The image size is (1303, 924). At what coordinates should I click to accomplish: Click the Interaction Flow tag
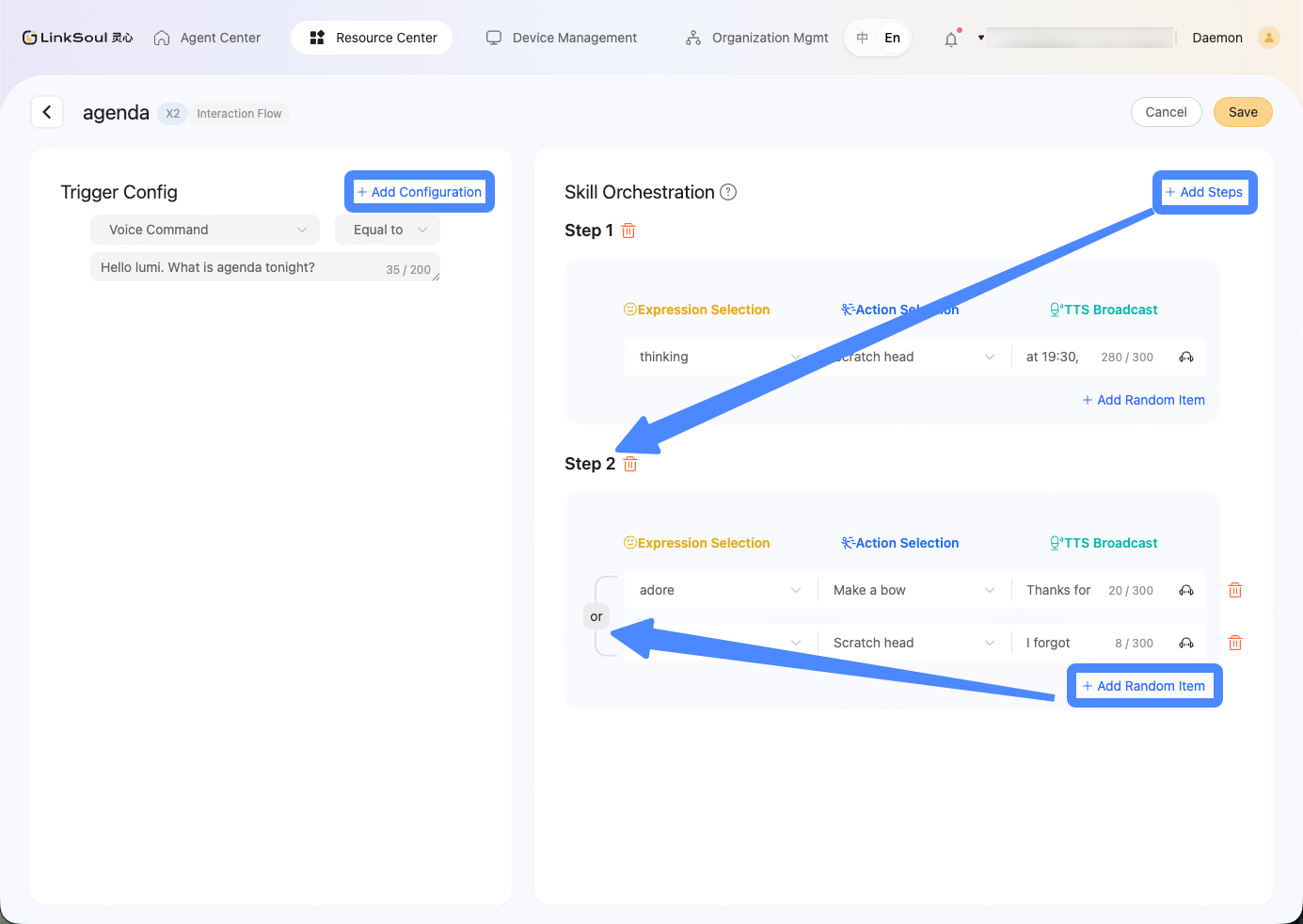click(239, 113)
